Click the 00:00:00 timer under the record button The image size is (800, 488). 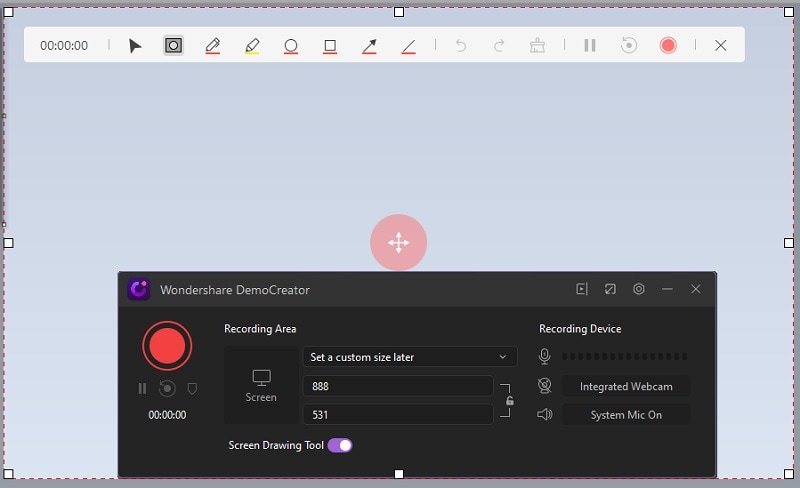coord(167,415)
